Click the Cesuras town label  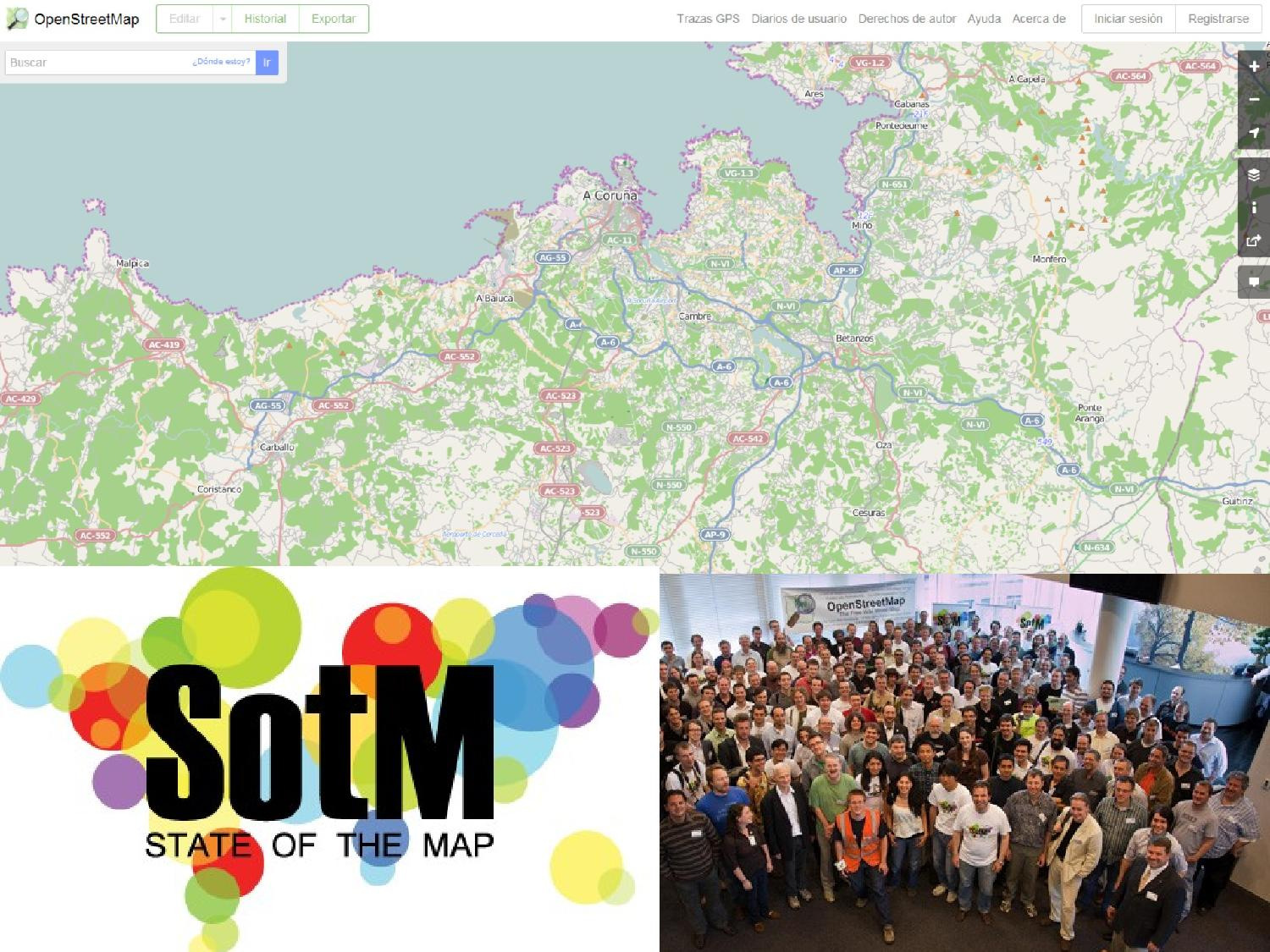[x=869, y=513]
